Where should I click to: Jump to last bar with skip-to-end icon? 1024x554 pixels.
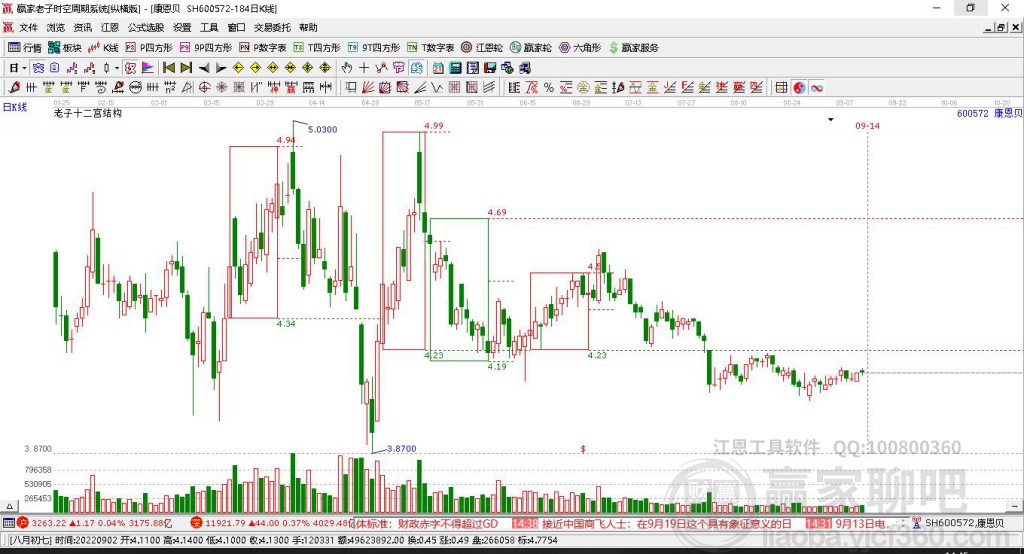pos(186,68)
